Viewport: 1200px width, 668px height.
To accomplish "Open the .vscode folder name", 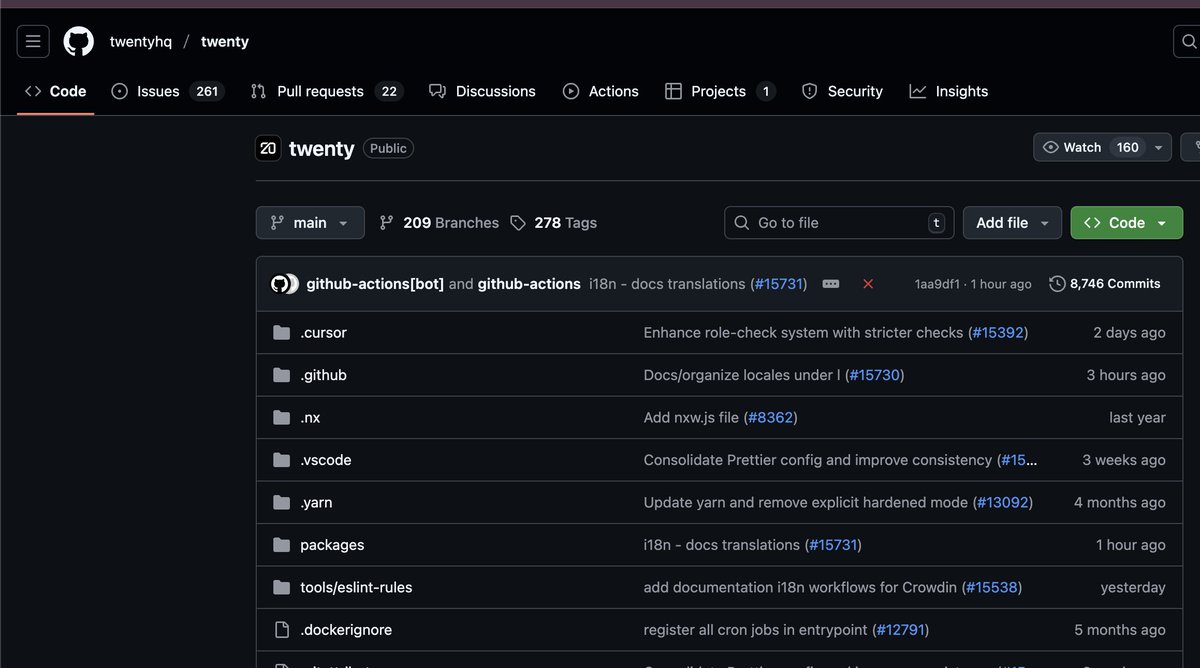I will coord(326,460).
